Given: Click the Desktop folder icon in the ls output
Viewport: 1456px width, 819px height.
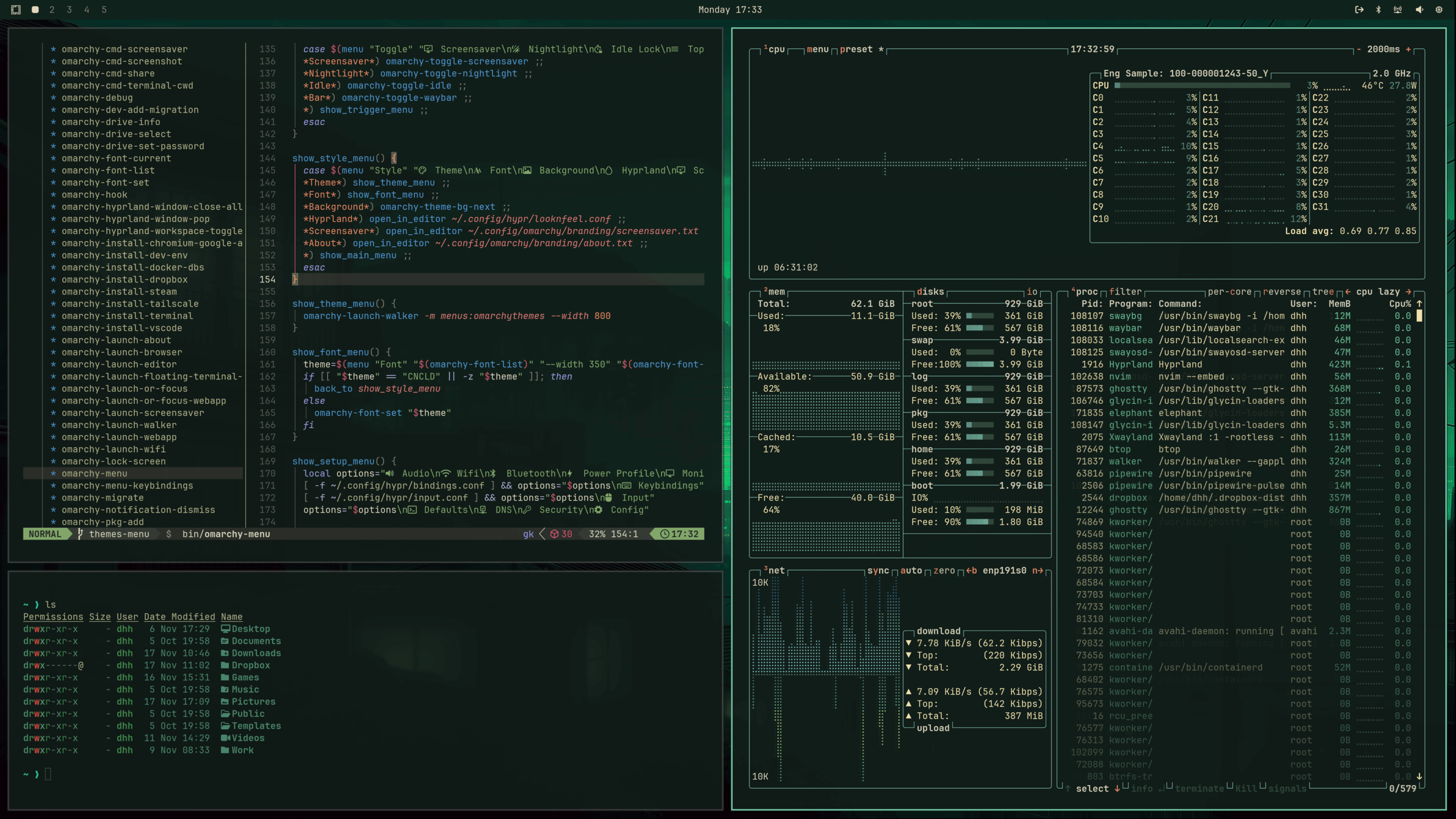Looking at the screenshot, I should tap(225, 629).
